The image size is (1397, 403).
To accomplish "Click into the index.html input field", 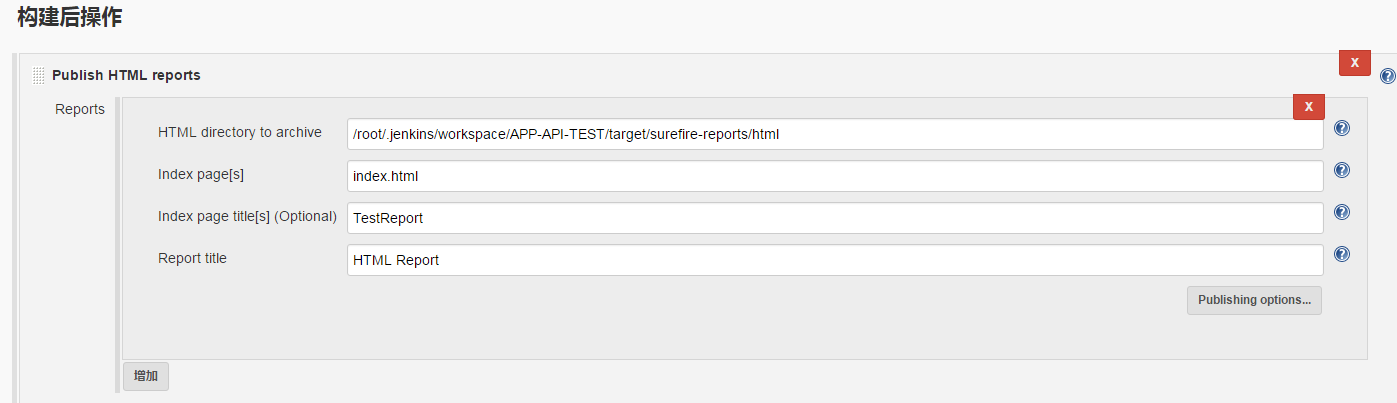I will click(x=835, y=176).
